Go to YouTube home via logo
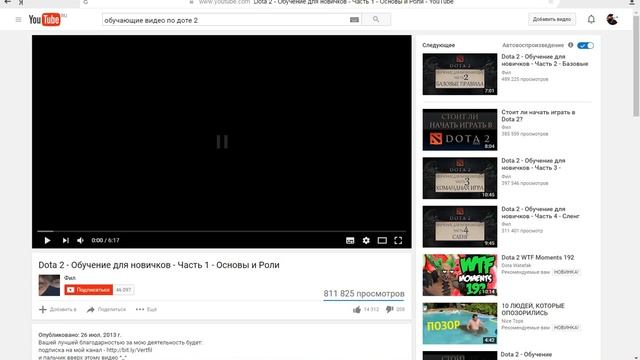Image resolution: width=640 pixels, height=360 pixels. point(44,19)
